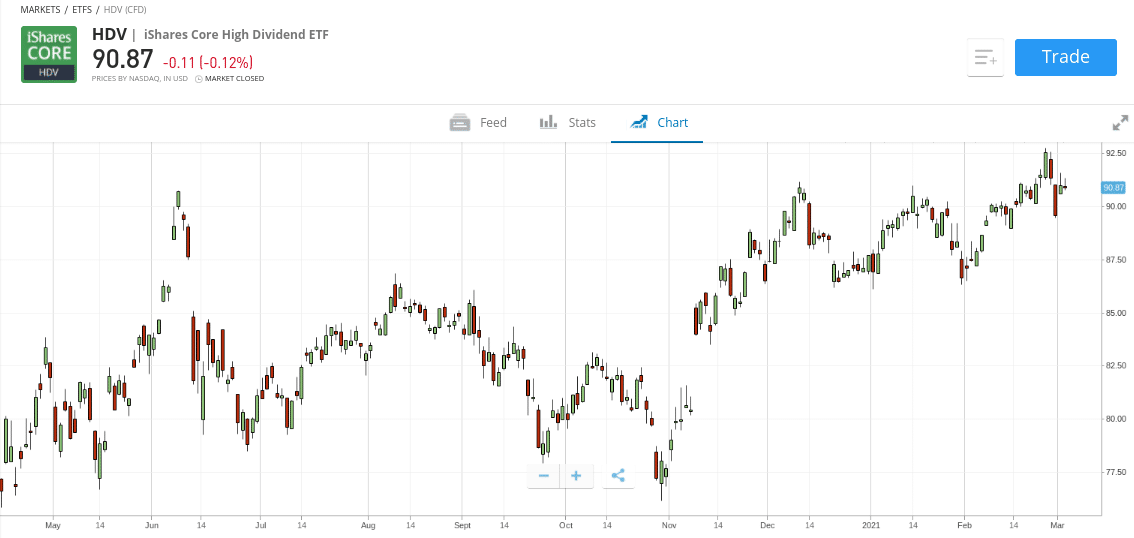
Task: Click the 80.00 price axis label
Action: tap(1114, 419)
